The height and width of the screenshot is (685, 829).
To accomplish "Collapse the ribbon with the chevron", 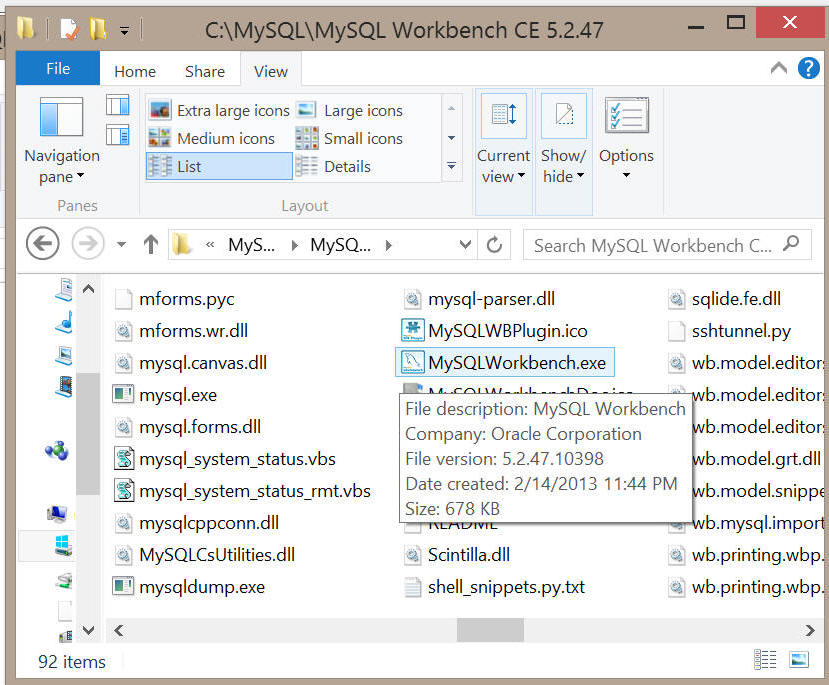I will pyautogui.click(x=779, y=68).
